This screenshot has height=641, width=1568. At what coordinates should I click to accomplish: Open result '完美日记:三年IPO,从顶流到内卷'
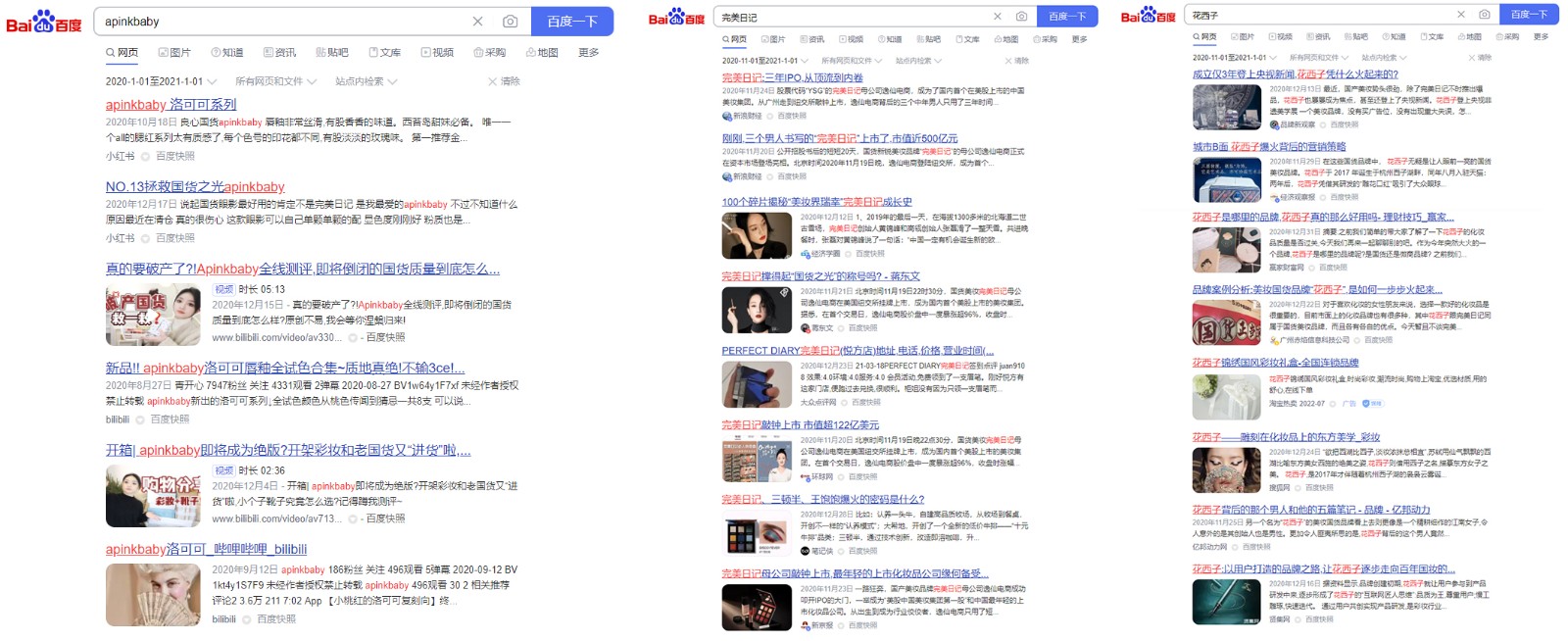click(793, 77)
